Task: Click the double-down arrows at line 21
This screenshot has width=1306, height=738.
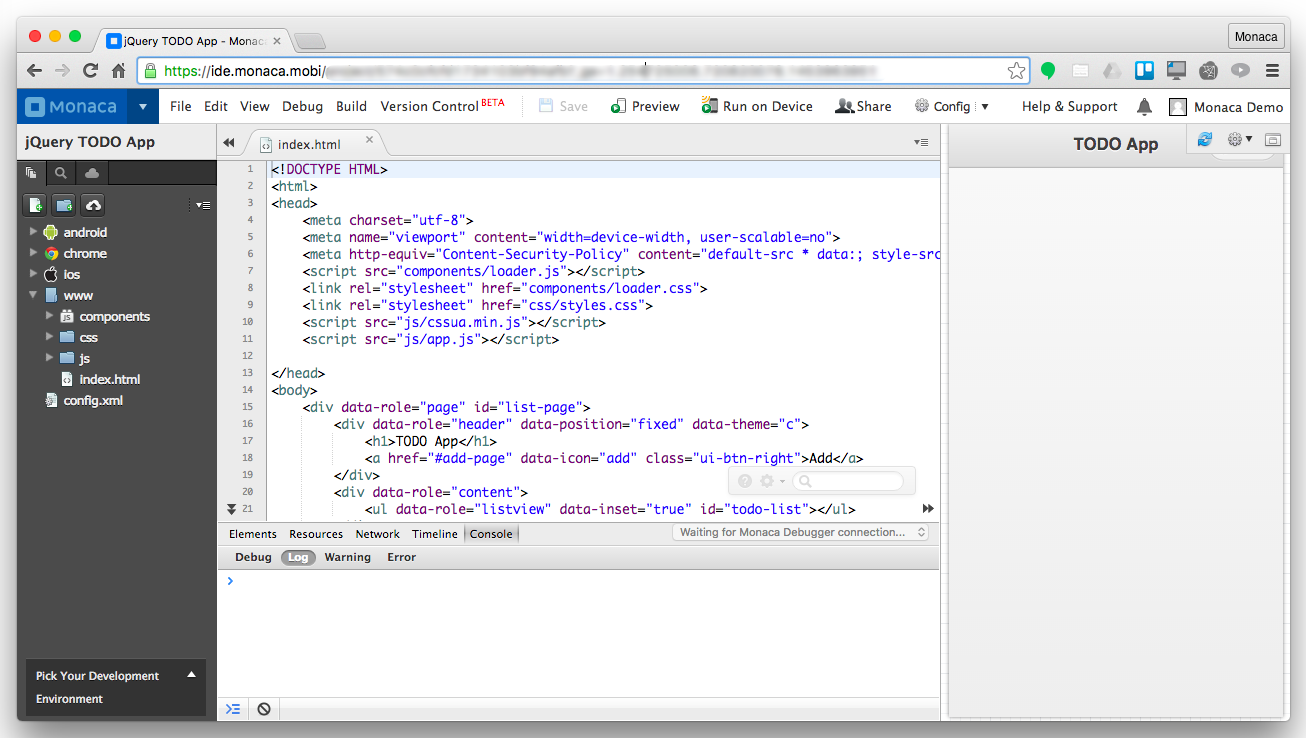Action: point(232,509)
